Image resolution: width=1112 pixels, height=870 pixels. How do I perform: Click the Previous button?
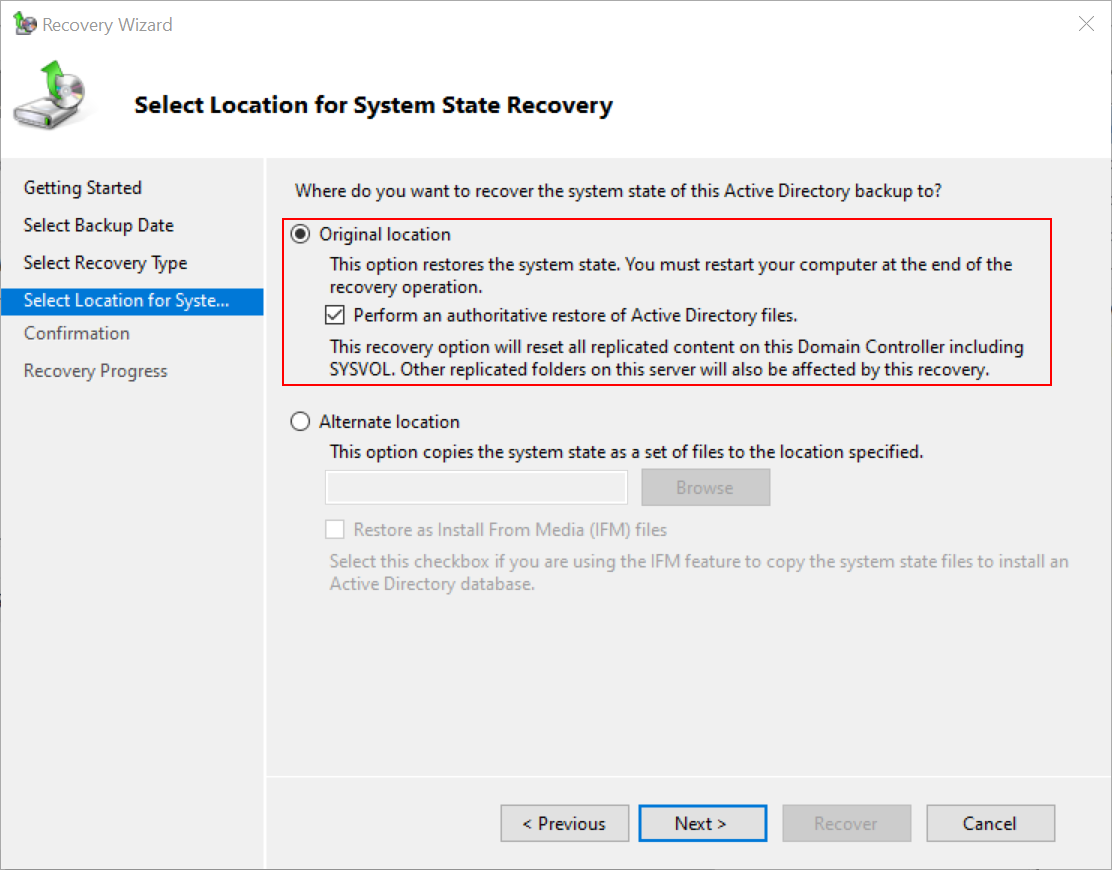click(x=564, y=823)
